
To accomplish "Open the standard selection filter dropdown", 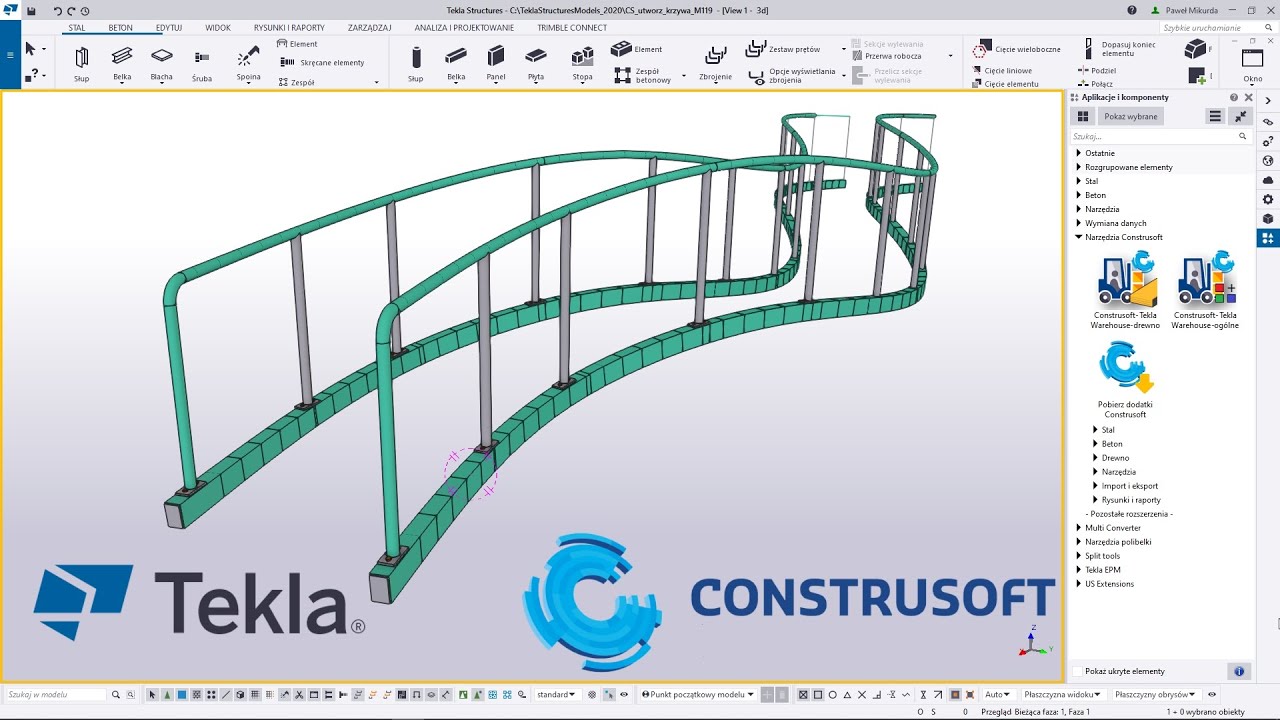I will (556, 694).
